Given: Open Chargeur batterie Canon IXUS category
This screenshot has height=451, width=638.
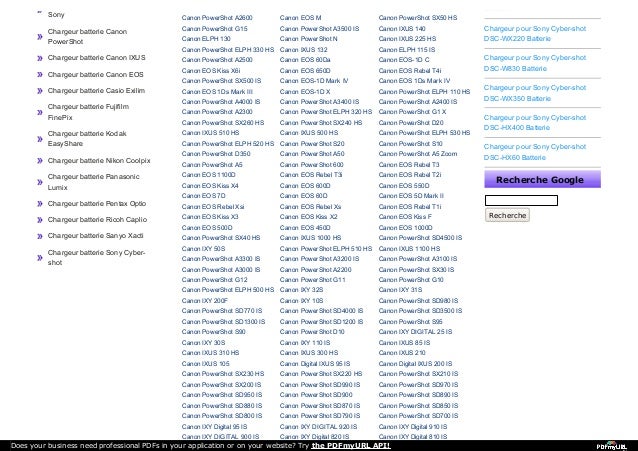Looking at the screenshot, I should pyautogui.click(x=96, y=58).
